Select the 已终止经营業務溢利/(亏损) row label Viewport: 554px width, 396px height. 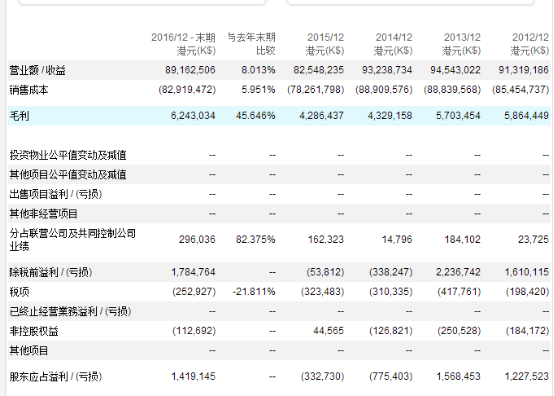pos(70,312)
